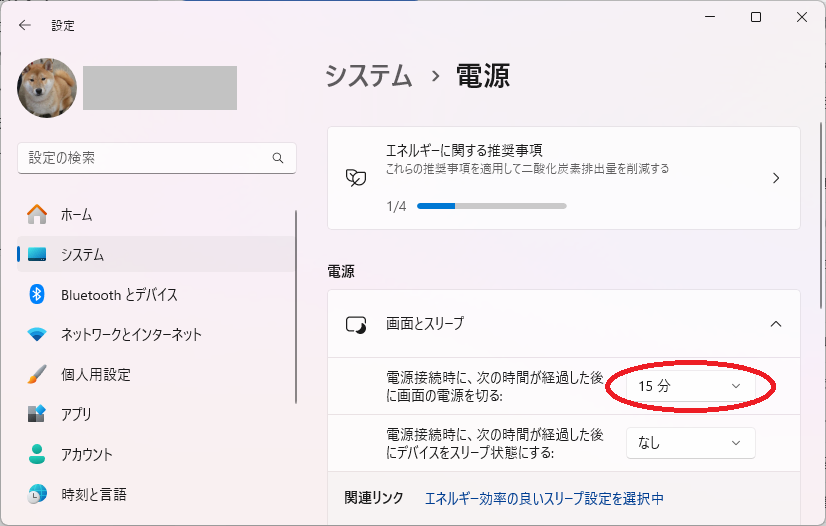826x526 pixels.
Task: Open ホーム in the sidebar
Action: coord(156,214)
